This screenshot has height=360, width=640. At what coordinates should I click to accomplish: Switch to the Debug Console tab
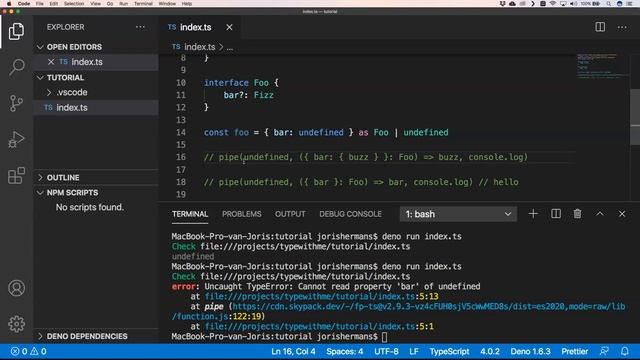pos(350,214)
